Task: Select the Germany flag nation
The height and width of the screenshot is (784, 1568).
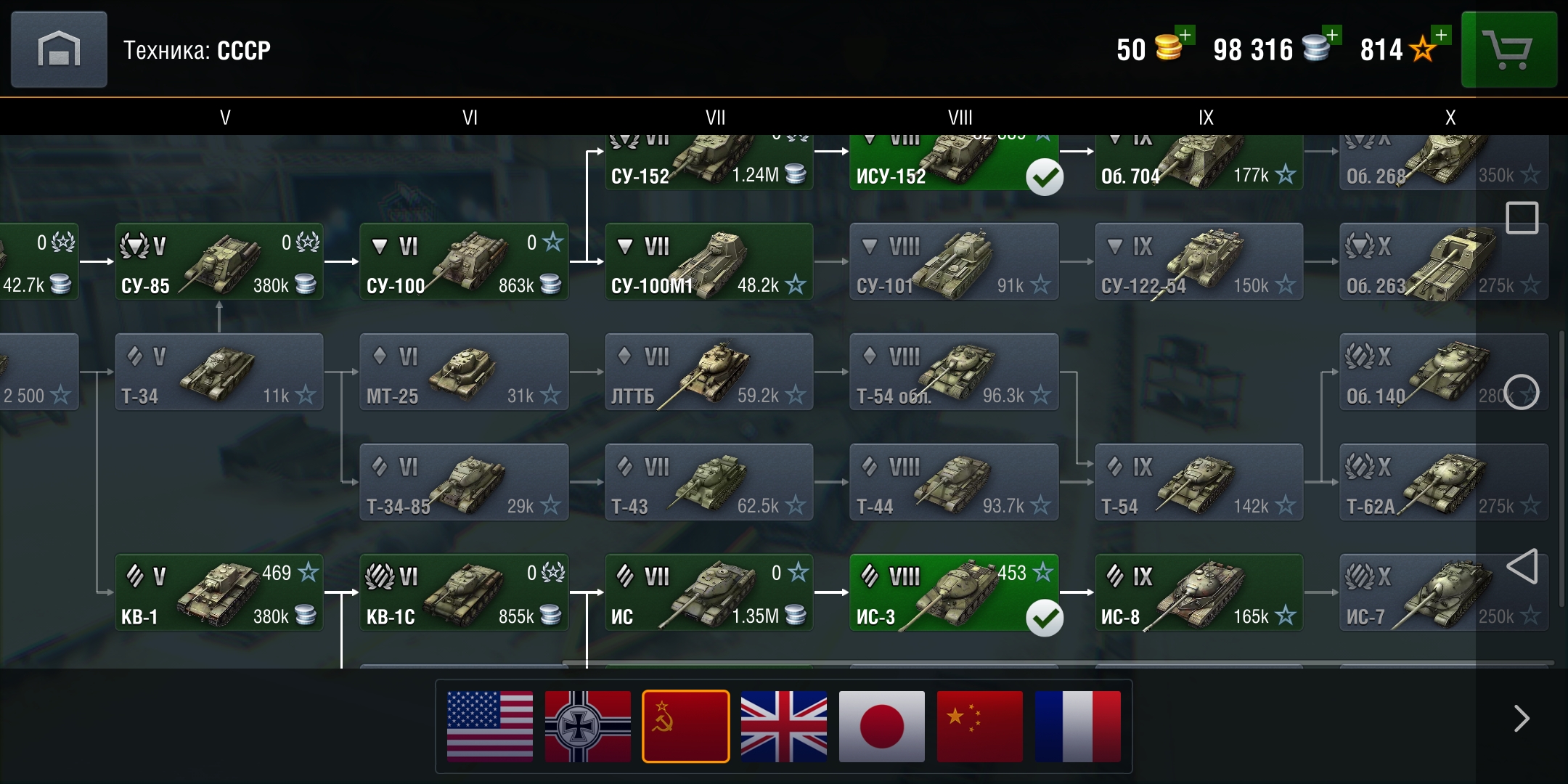Action: (x=588, y=726)
